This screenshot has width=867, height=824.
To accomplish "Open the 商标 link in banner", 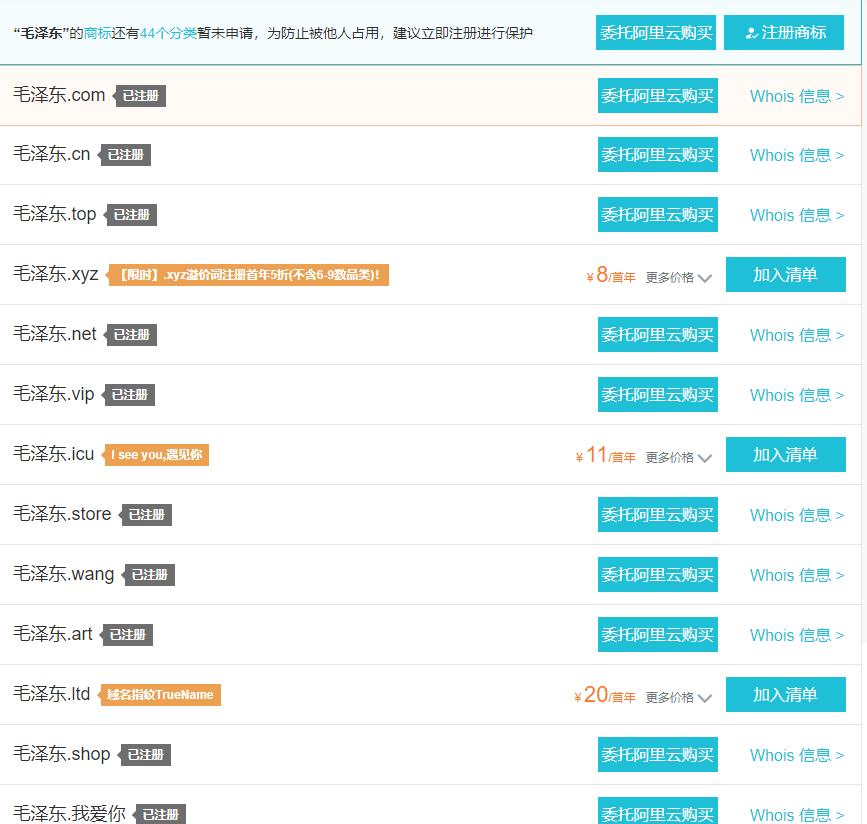I will click(98, 33).
